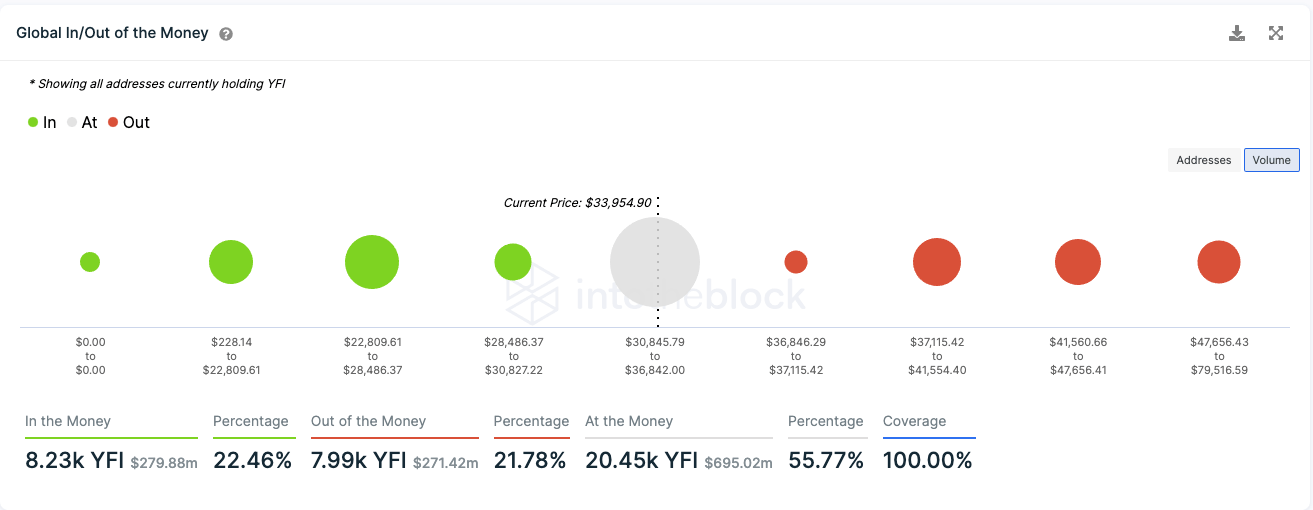Select the $228.14 to $22,809.61 green bubble
The height and width of the screenshot is (510, 1313).
(x=231, y=262)
